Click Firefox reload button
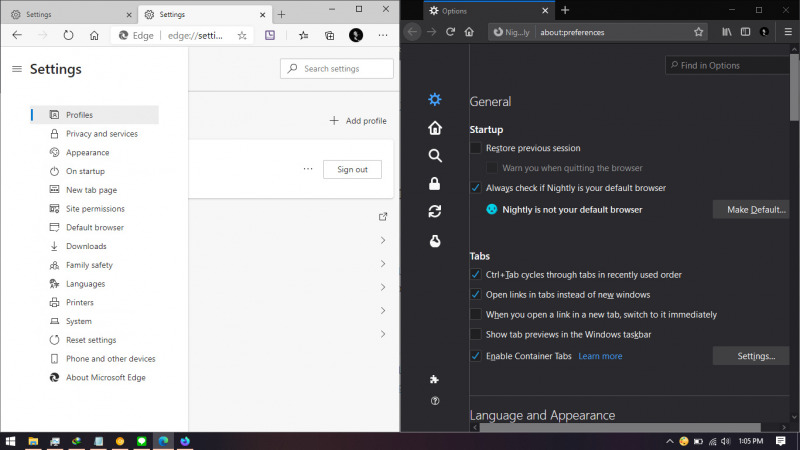 tap(450, 32)
